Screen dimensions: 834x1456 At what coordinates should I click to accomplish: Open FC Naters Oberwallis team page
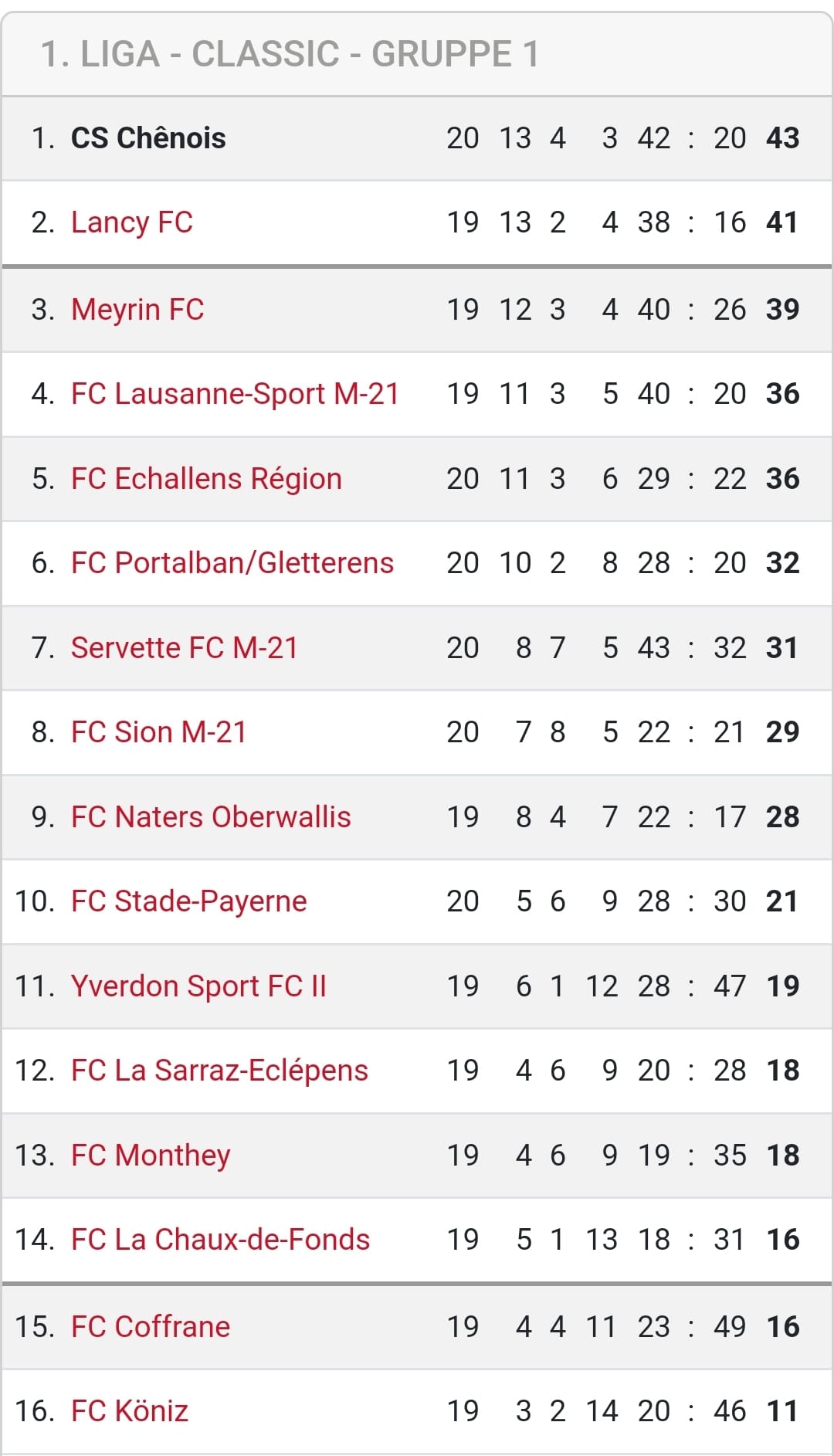coord(211,817)
